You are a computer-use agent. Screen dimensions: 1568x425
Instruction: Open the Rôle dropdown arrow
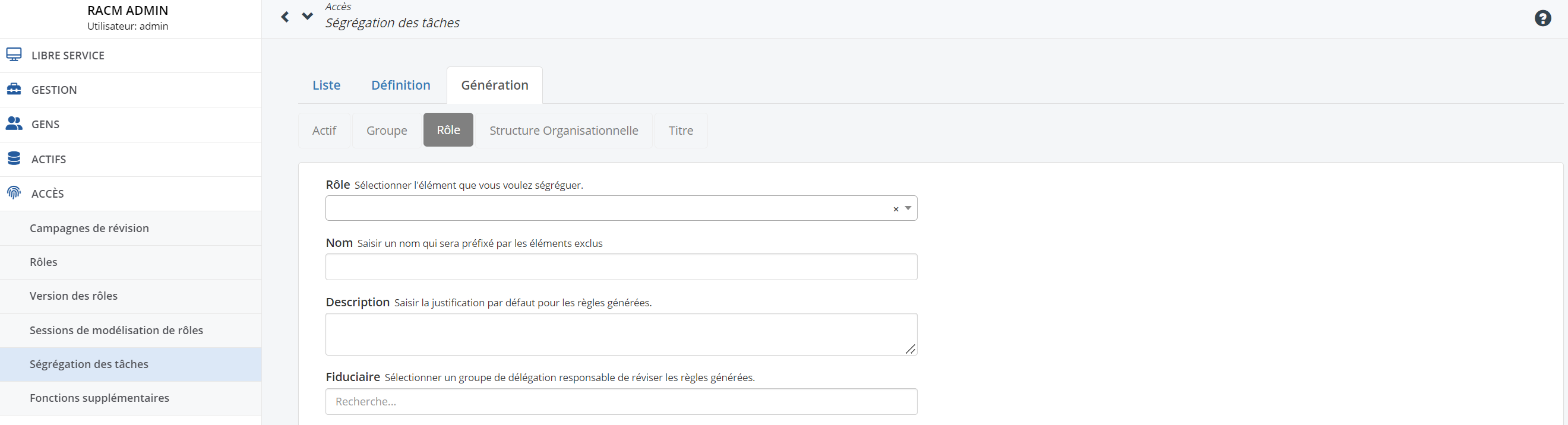[908, 208]
